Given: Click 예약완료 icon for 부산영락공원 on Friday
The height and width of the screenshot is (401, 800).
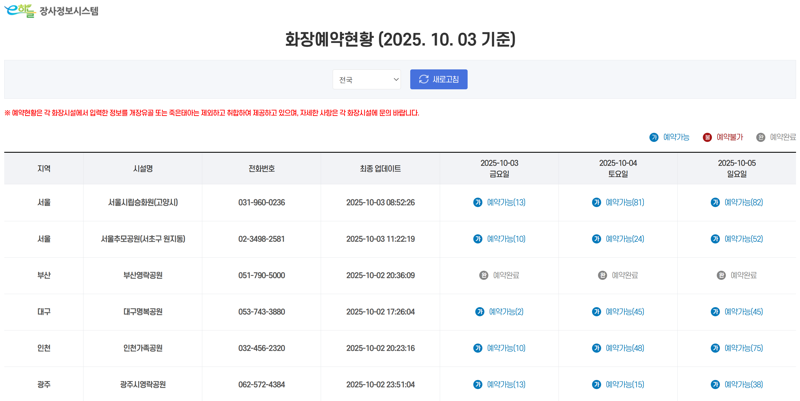Looking at the screenshot, I should (x=484, y=275).
